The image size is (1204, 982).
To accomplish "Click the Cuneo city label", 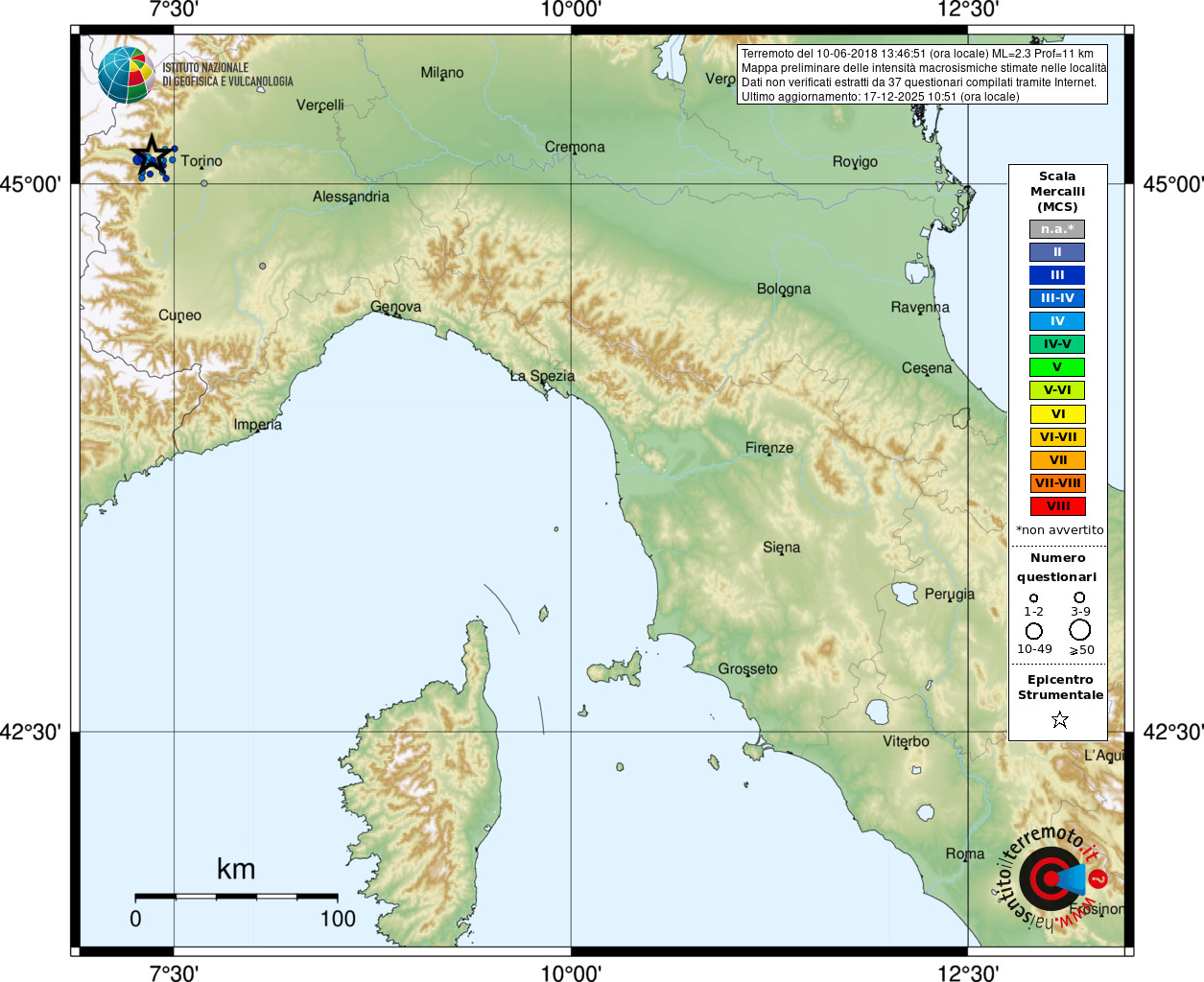I will point(180,316).
